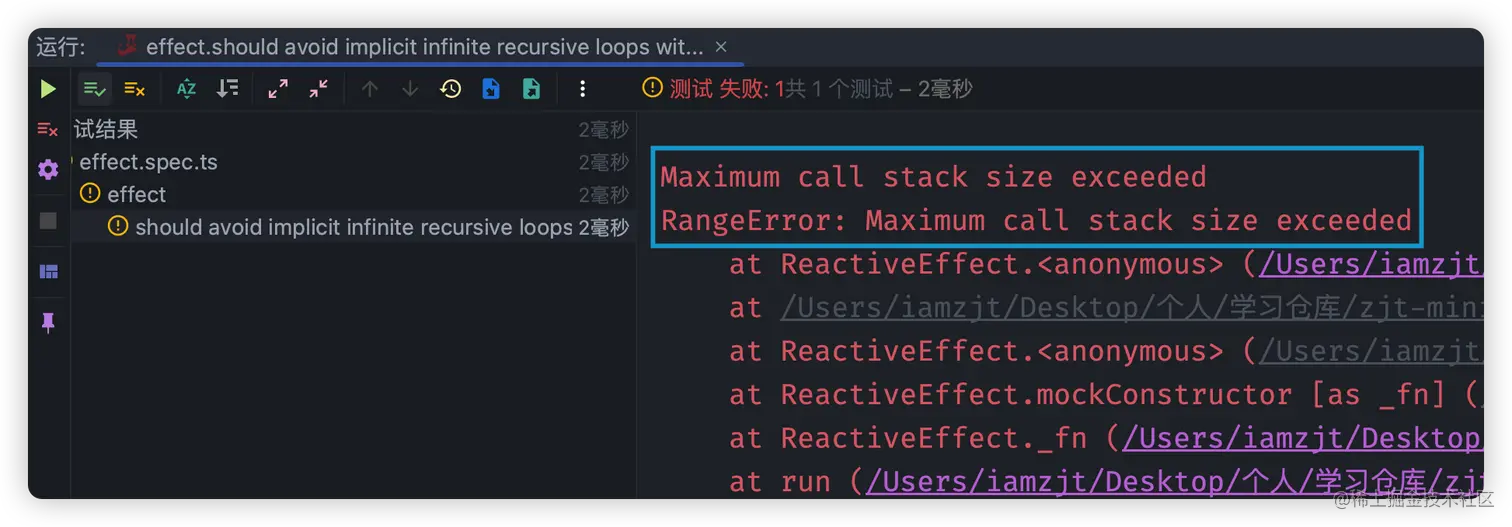Expand all test nodes
1512x527 pixels.
[278, 89]
